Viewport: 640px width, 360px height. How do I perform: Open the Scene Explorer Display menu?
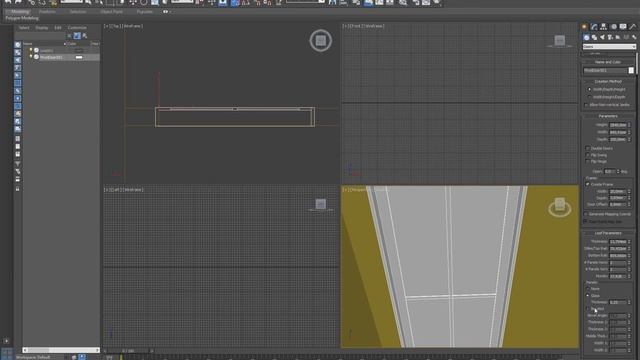click(x=42, y=28)
